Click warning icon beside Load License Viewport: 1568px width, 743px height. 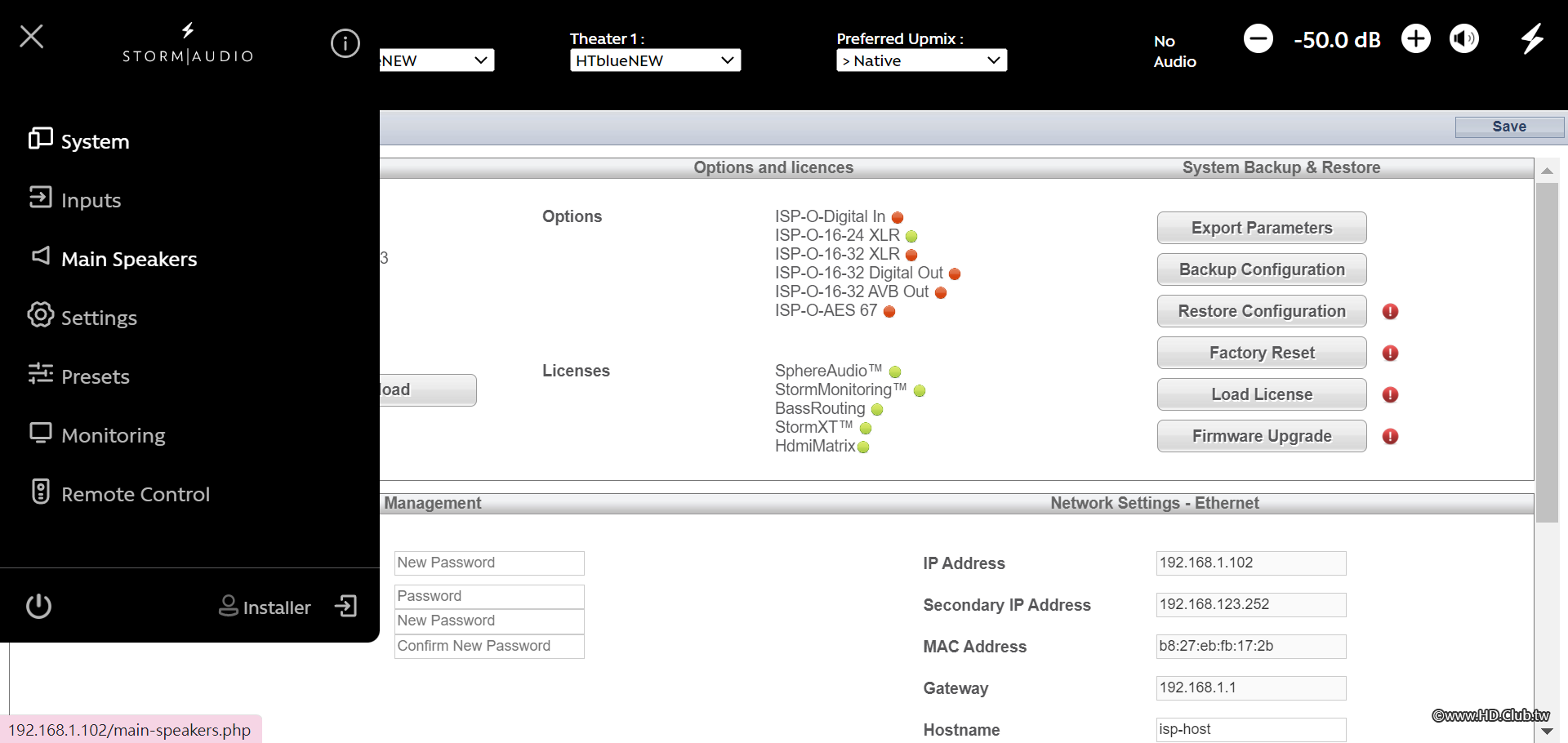click(1390, 394)
